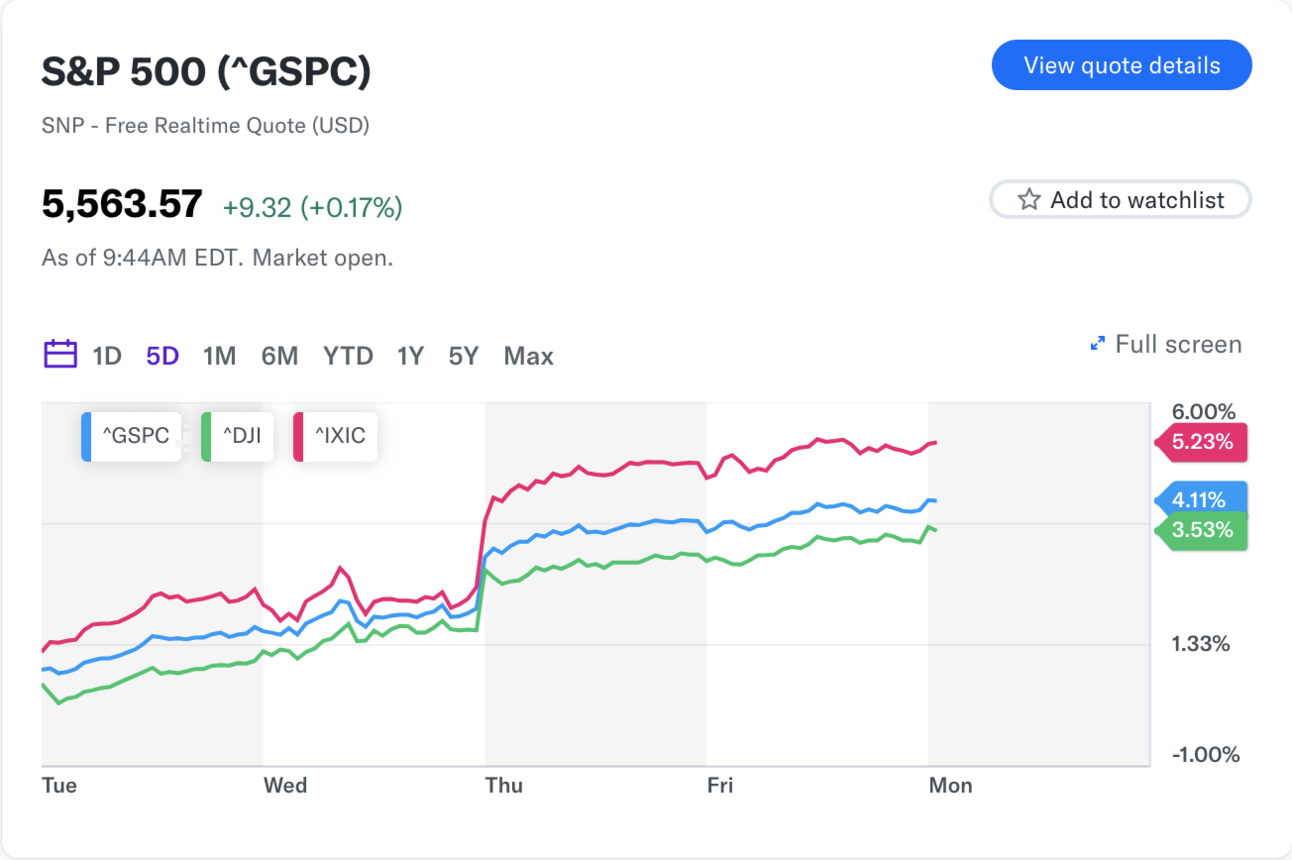The height and width of the screenshot is (860, 1292).
Task: Toggle the ^IXIC legend chip
Action: 337,436
